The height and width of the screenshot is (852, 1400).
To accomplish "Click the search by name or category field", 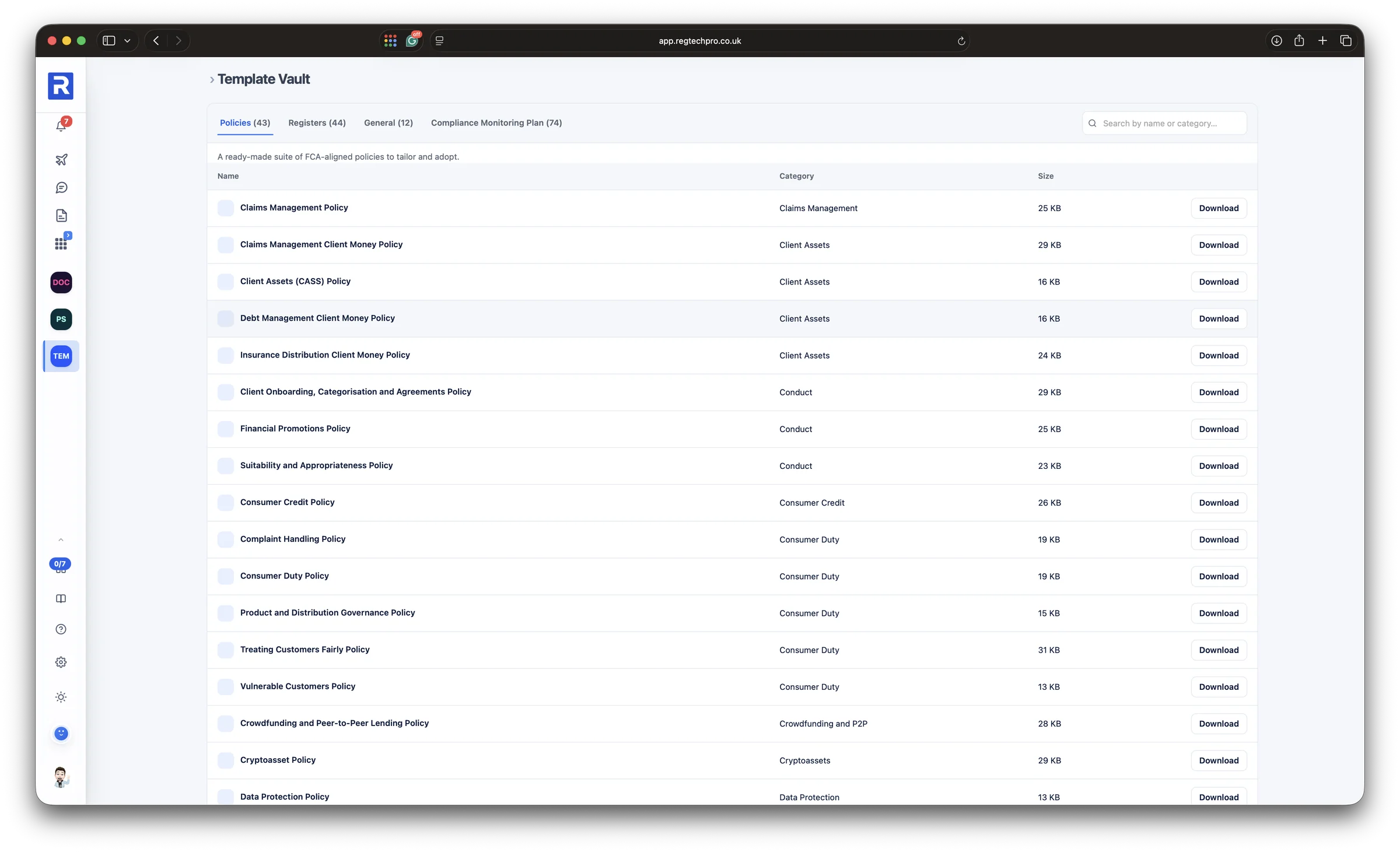I will click(x=1164, y=123).
